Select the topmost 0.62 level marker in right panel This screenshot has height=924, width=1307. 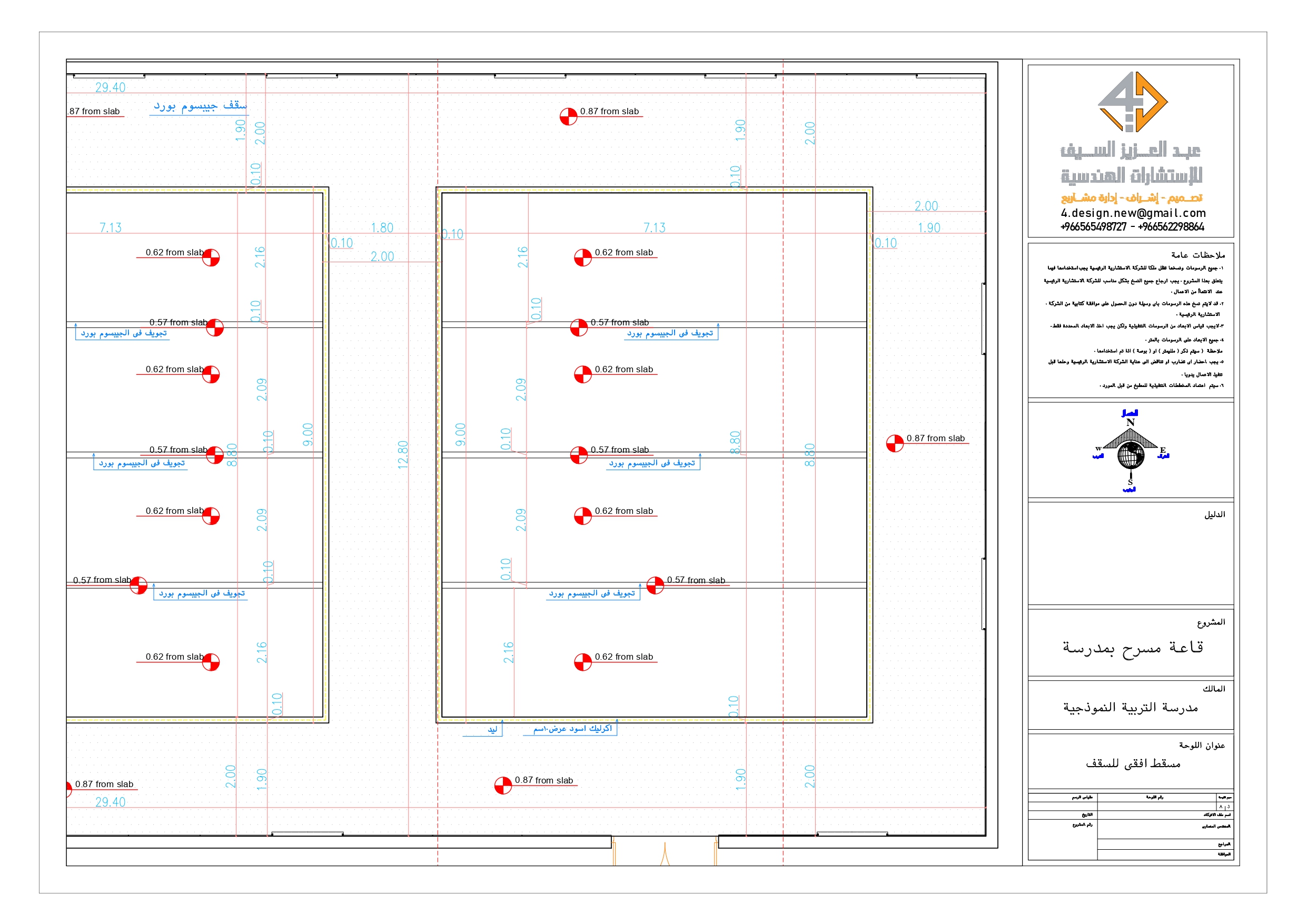(x=583, y=257)
